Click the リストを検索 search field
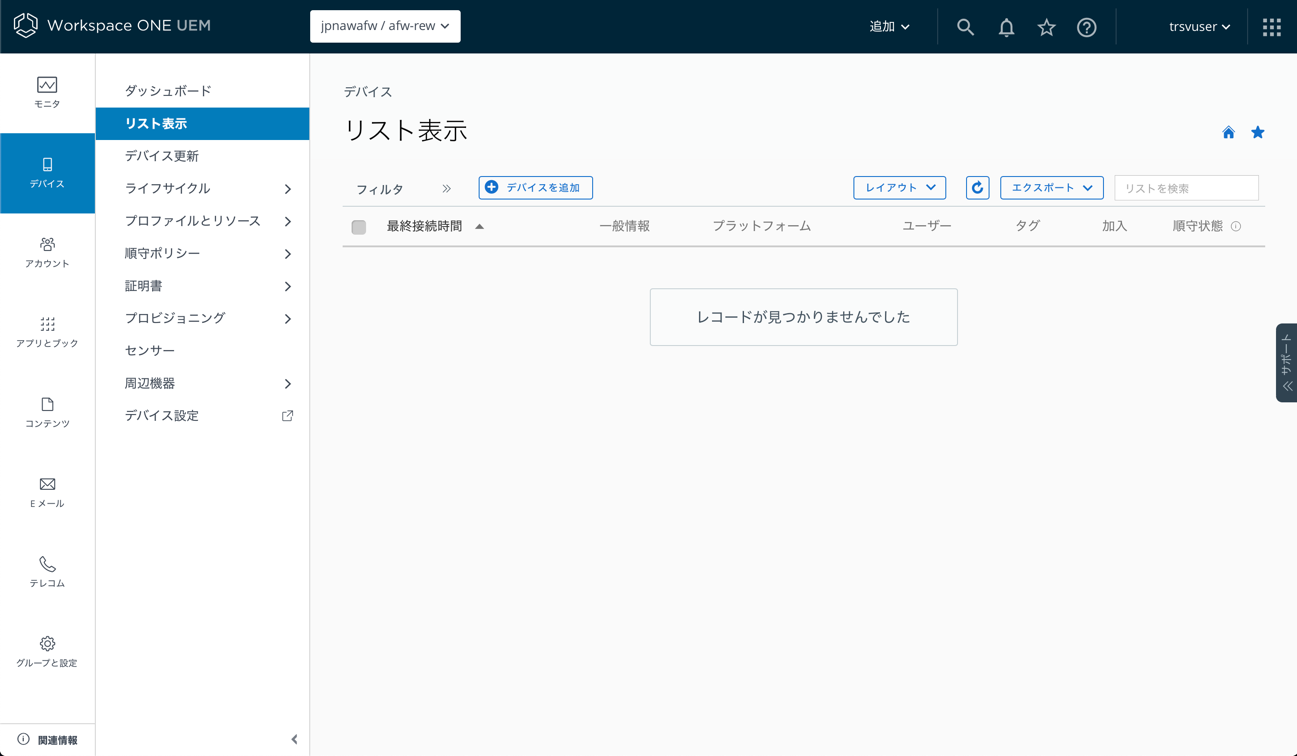 pyautogui.click(x=1186, y=188)
